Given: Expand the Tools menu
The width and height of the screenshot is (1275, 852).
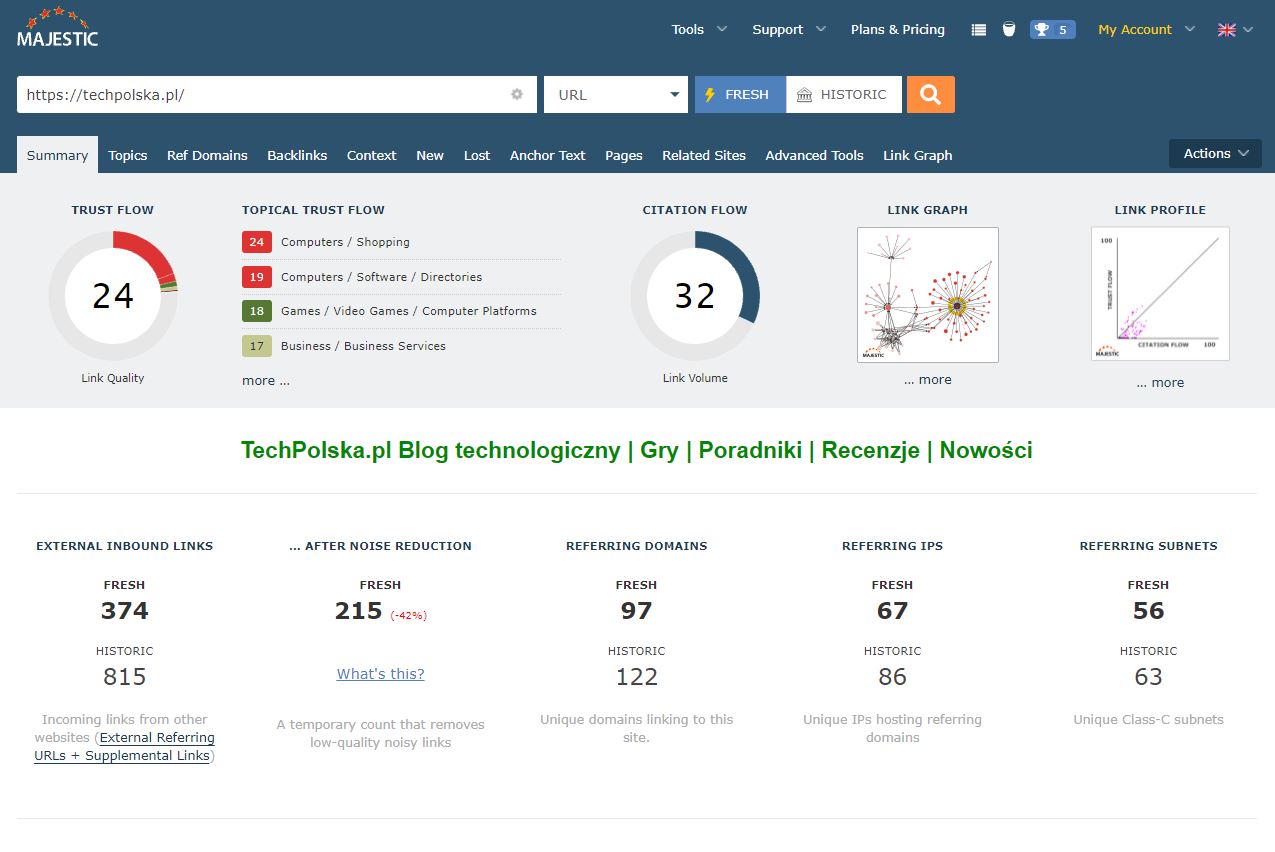Looking at the screenshot, I should tap(698, 30).
